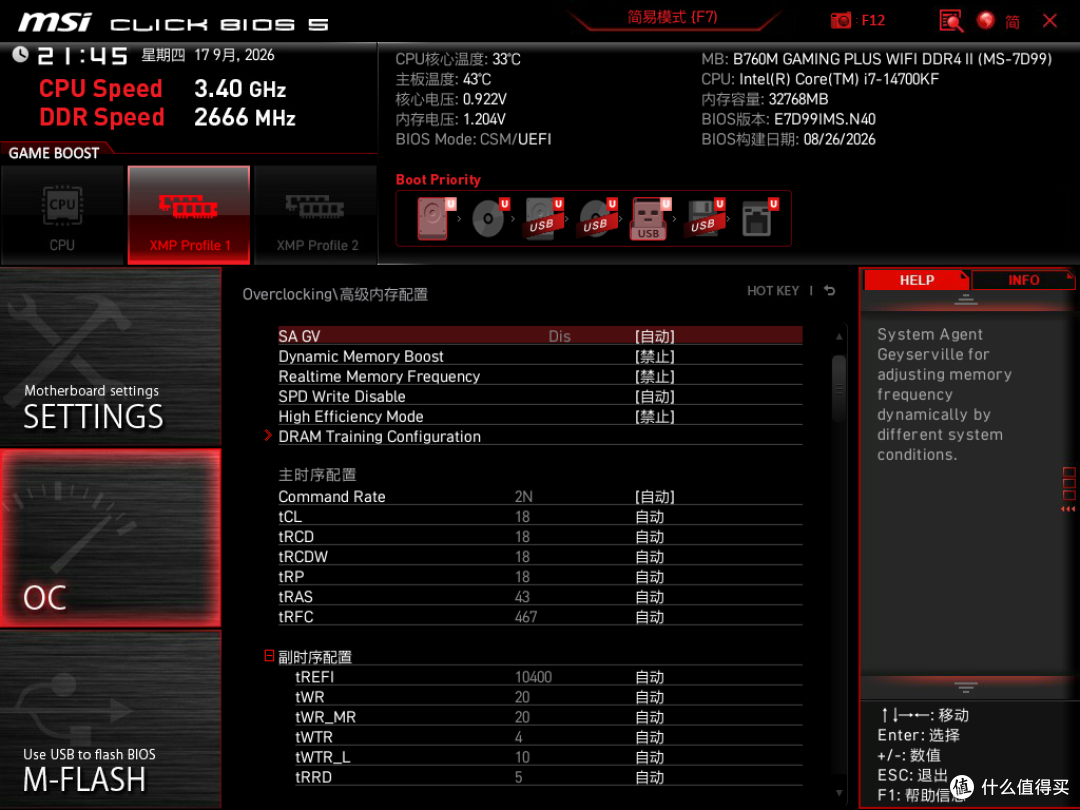Select the USB floppy boot device icon
The height and width of the screenshot is (810, 1080).
pyautogui.click(x=703, y=219)
